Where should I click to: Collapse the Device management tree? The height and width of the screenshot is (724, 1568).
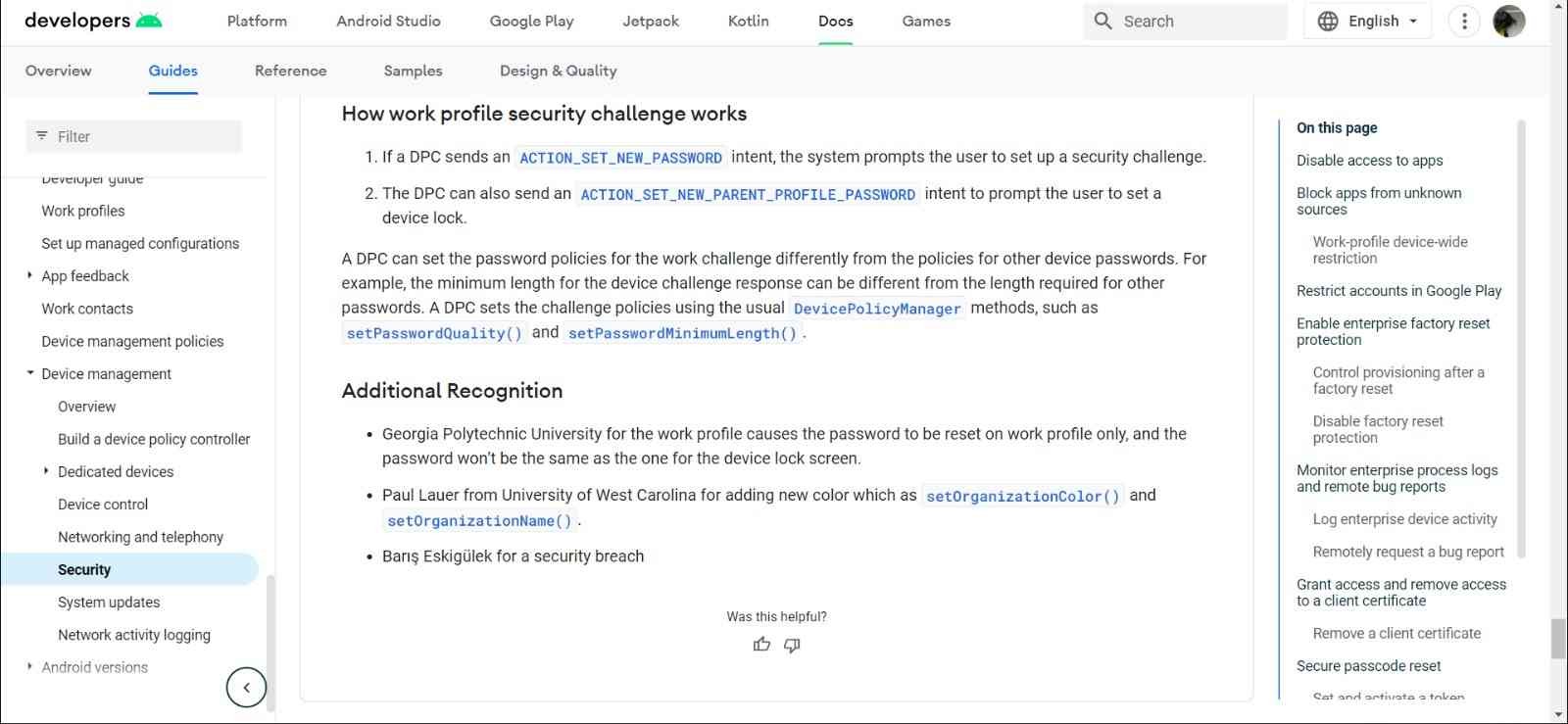(x=29, y=373)
